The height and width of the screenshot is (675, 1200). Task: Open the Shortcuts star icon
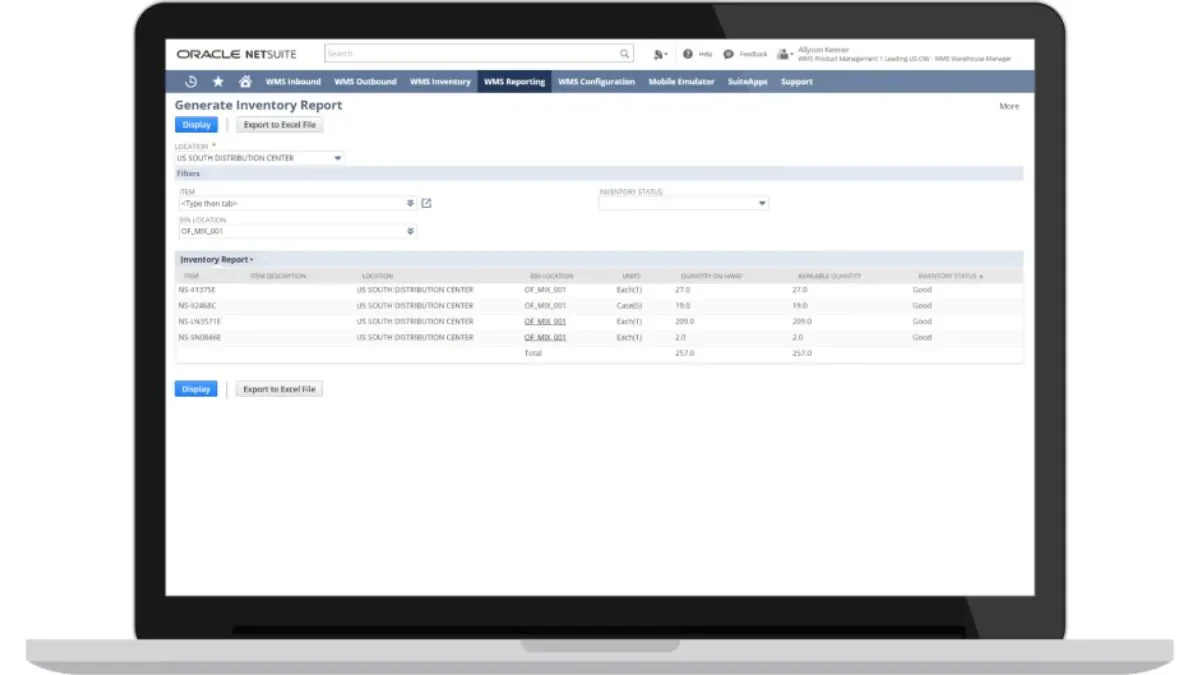218,82
